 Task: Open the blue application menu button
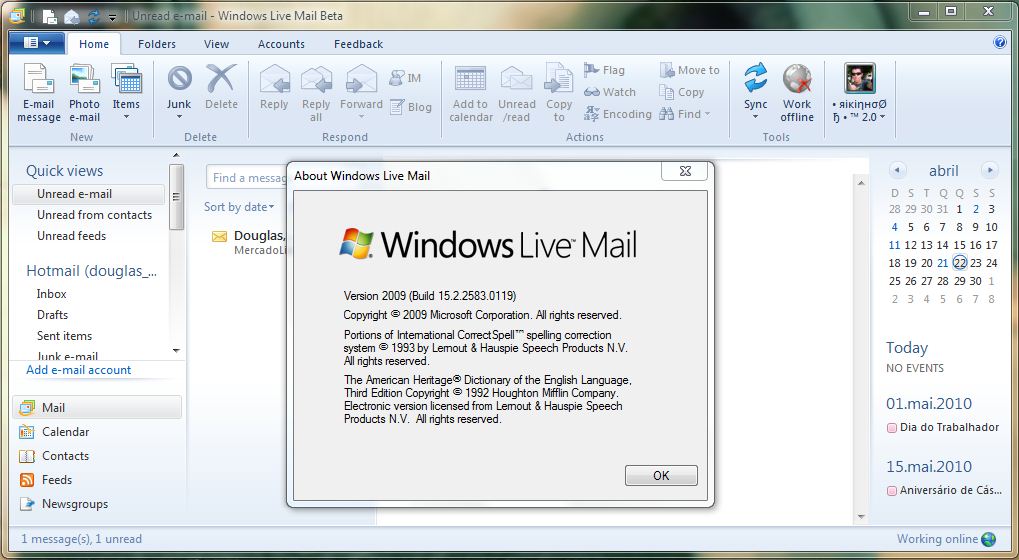(36, 43)
